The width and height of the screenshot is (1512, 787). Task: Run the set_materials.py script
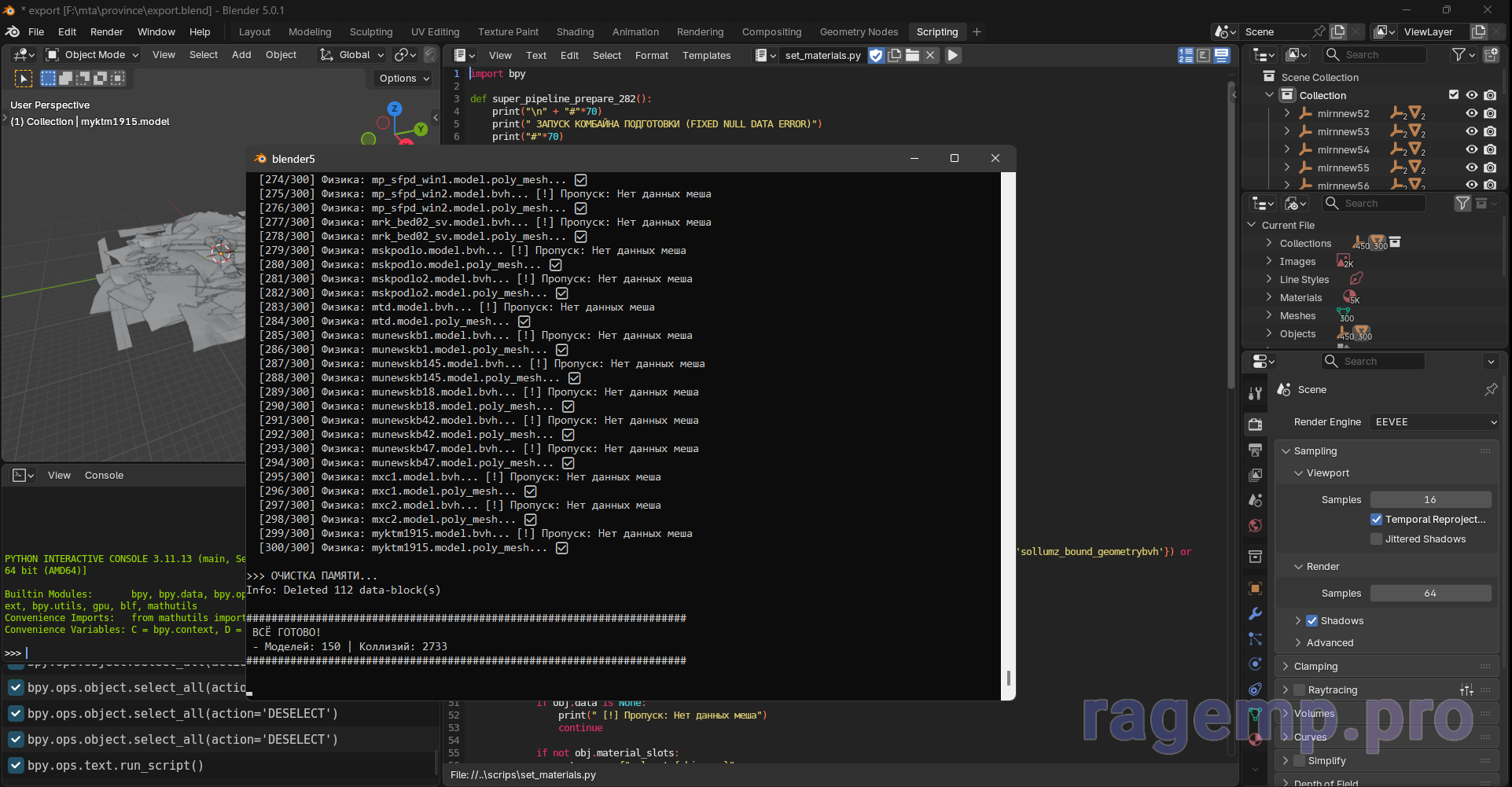tap(952, 55)
